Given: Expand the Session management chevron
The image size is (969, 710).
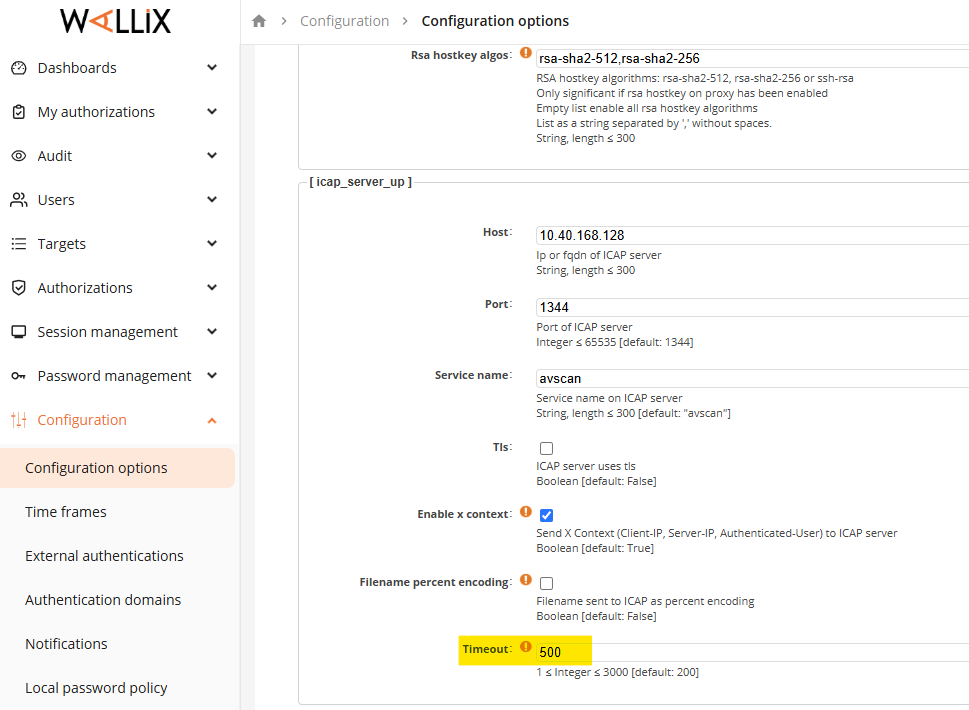Looking at the screenshot, I should coord(212,332).
